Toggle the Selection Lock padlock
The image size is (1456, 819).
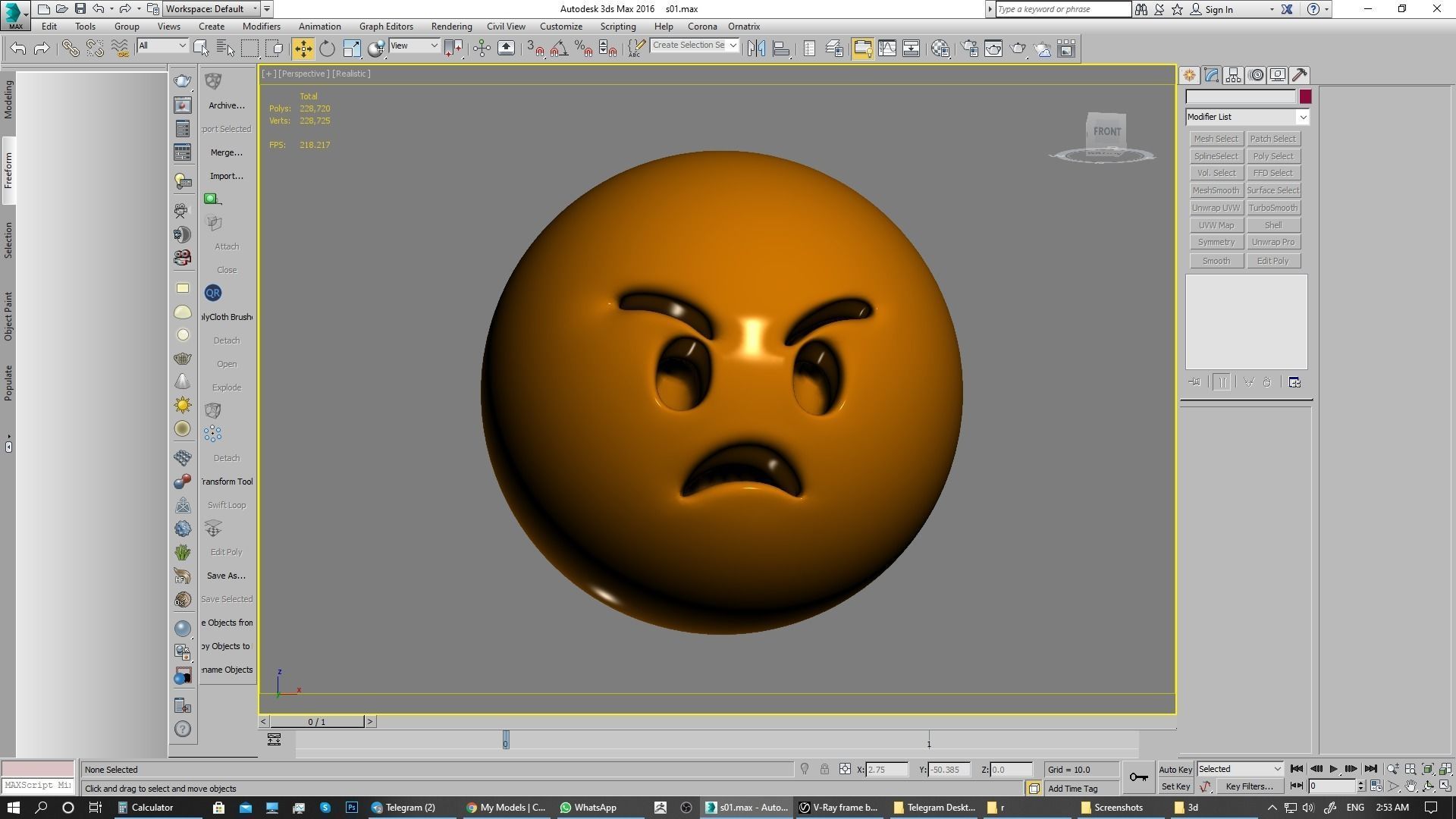coord(824,769)
